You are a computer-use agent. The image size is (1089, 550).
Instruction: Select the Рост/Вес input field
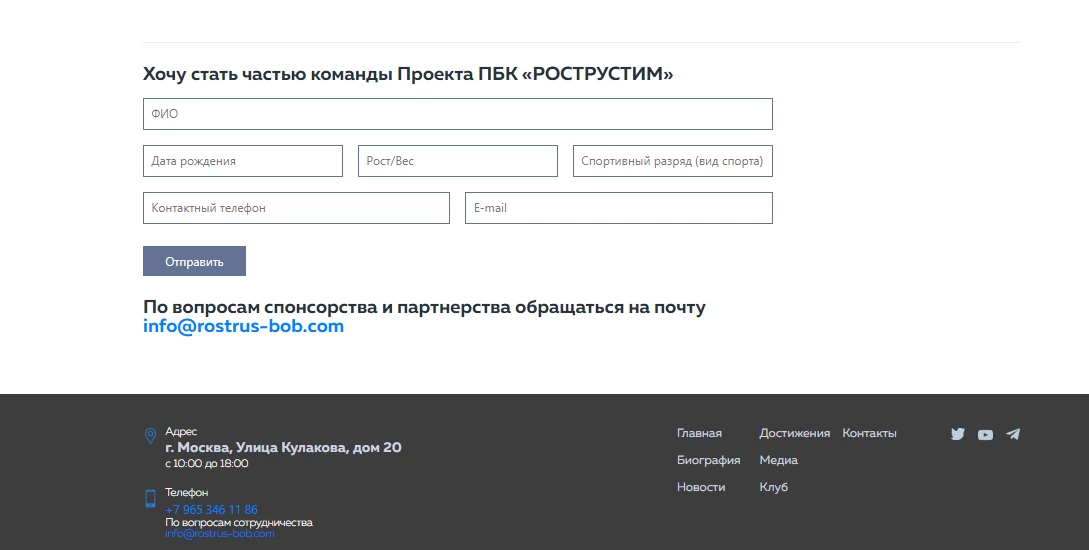(x=458, y=161)
